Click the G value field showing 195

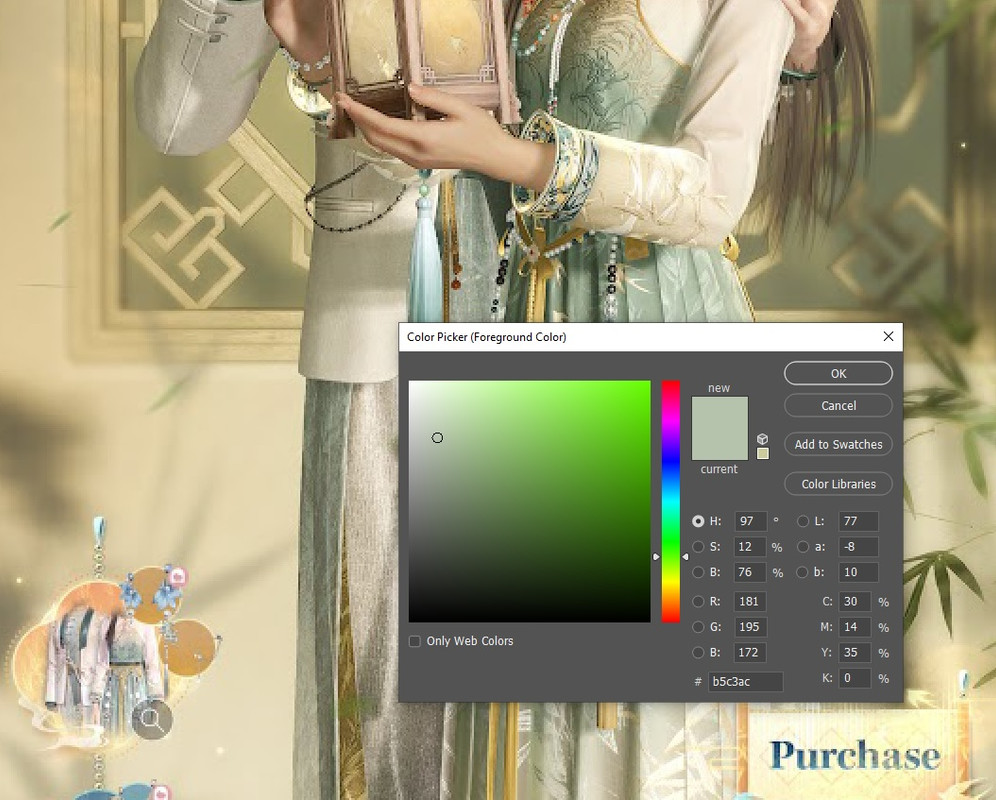tap(750, 627)
